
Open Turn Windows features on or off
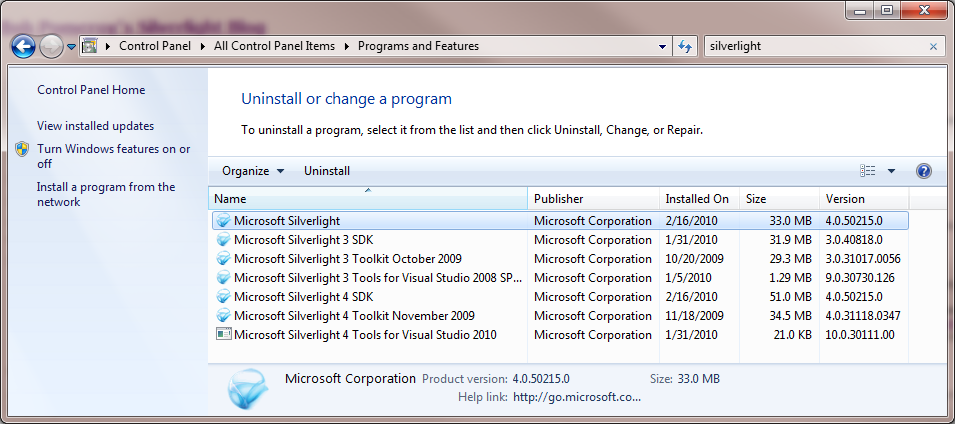point(113,157)
